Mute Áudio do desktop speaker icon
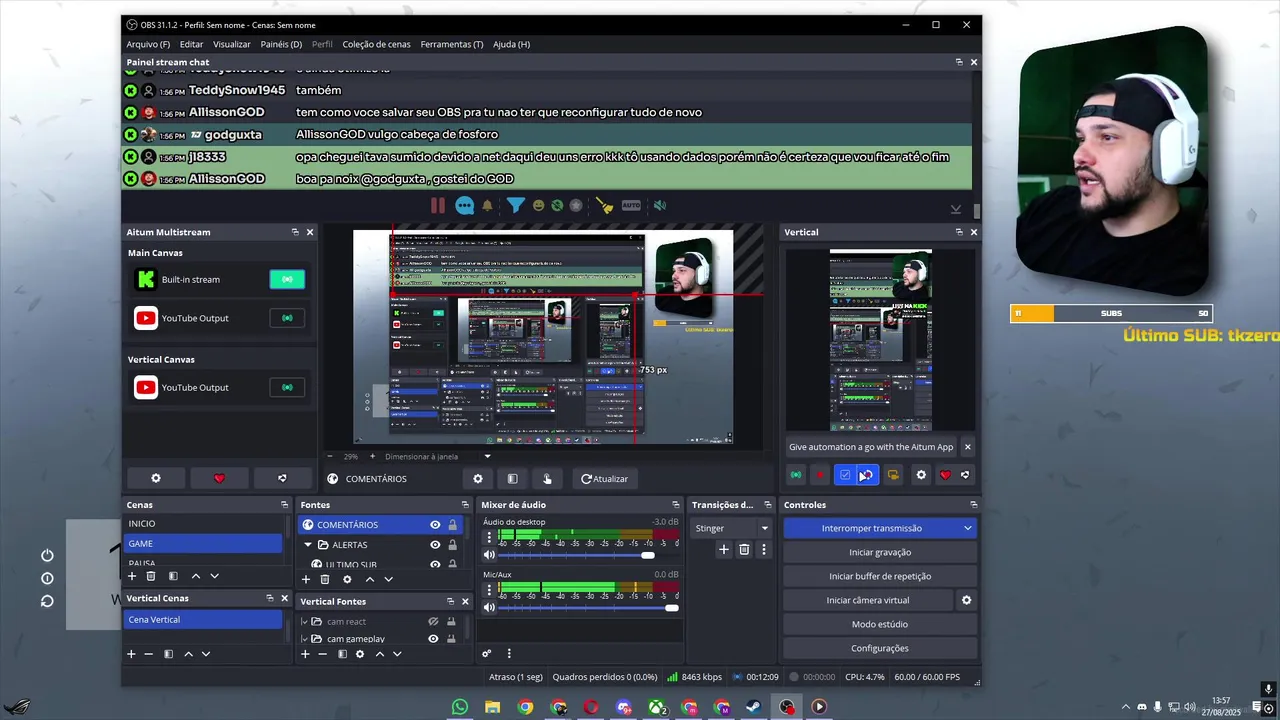The width and height of the screenshot is (1280, 720). point(489,555)
